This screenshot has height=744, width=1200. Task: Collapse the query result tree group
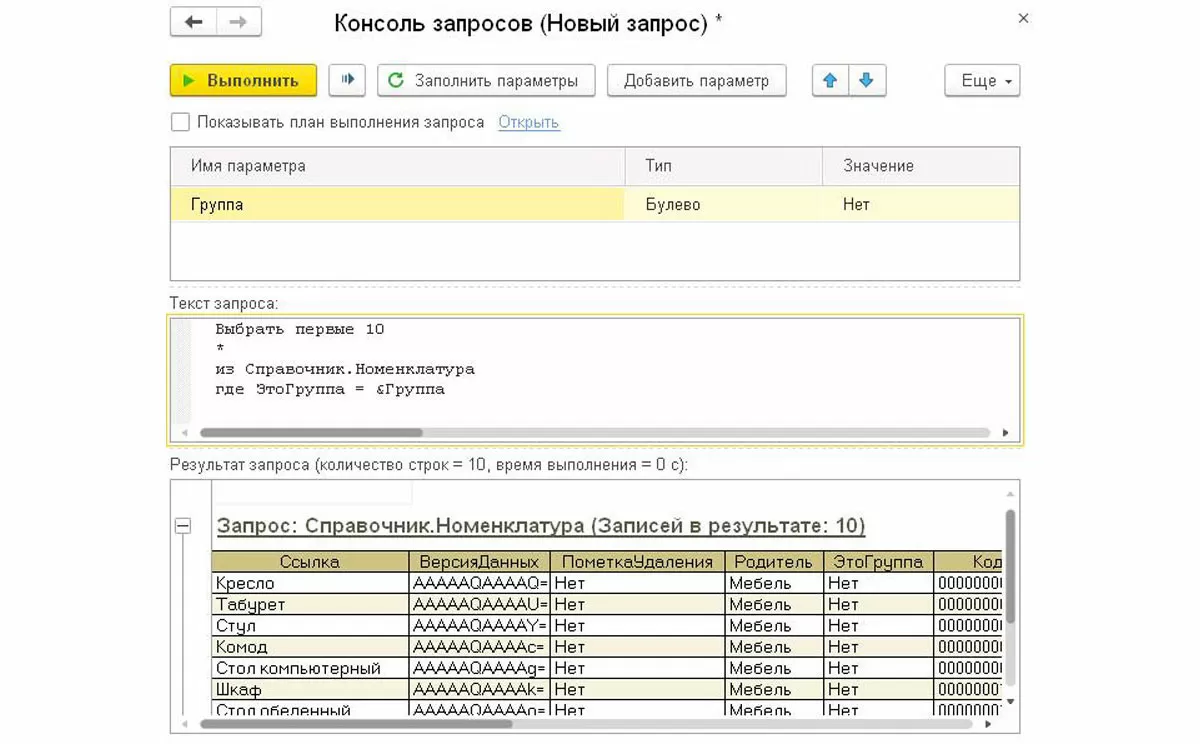[x=183, y=526]
